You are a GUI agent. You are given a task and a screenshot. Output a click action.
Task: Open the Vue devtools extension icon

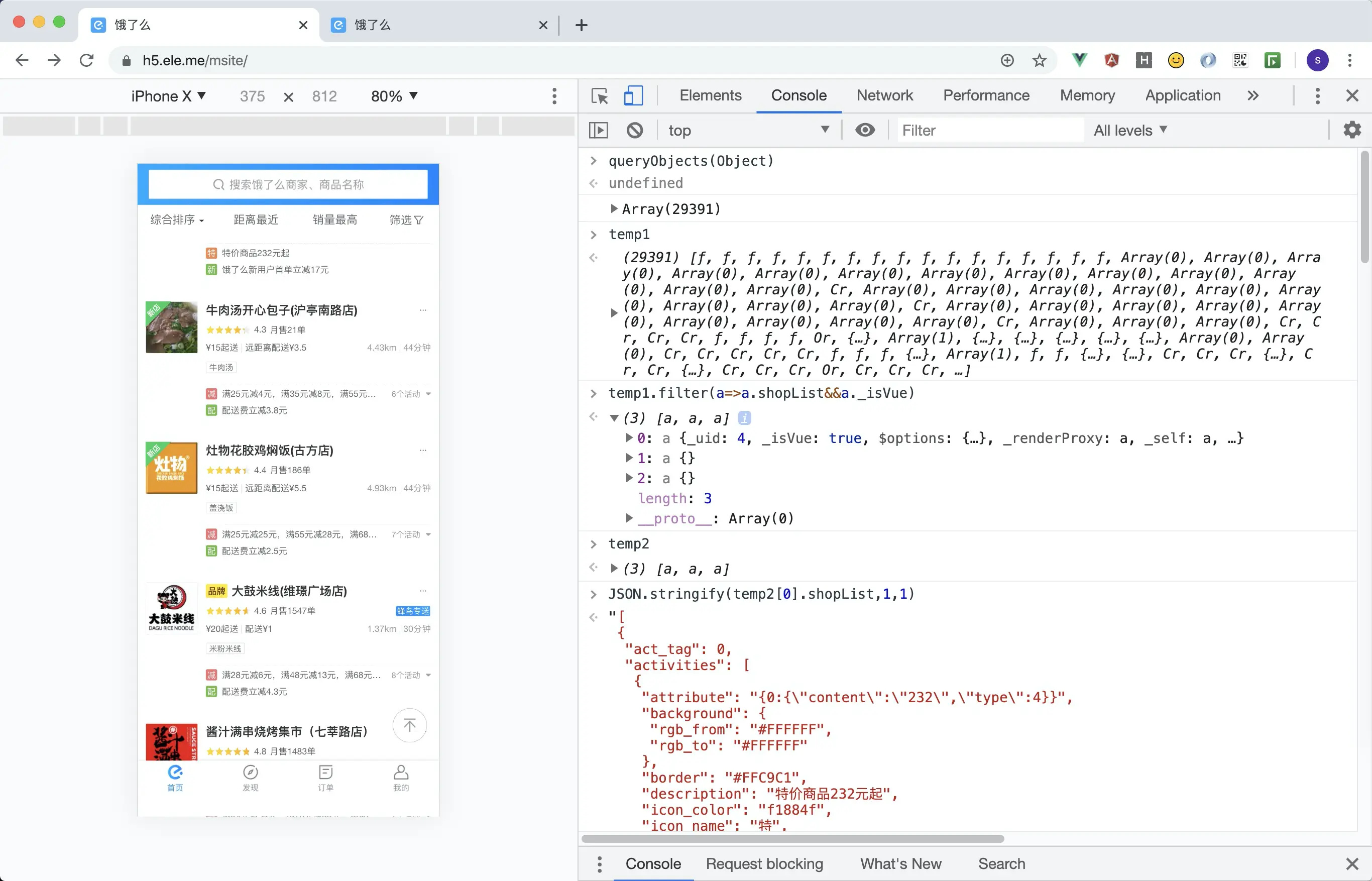[1079, 60]
